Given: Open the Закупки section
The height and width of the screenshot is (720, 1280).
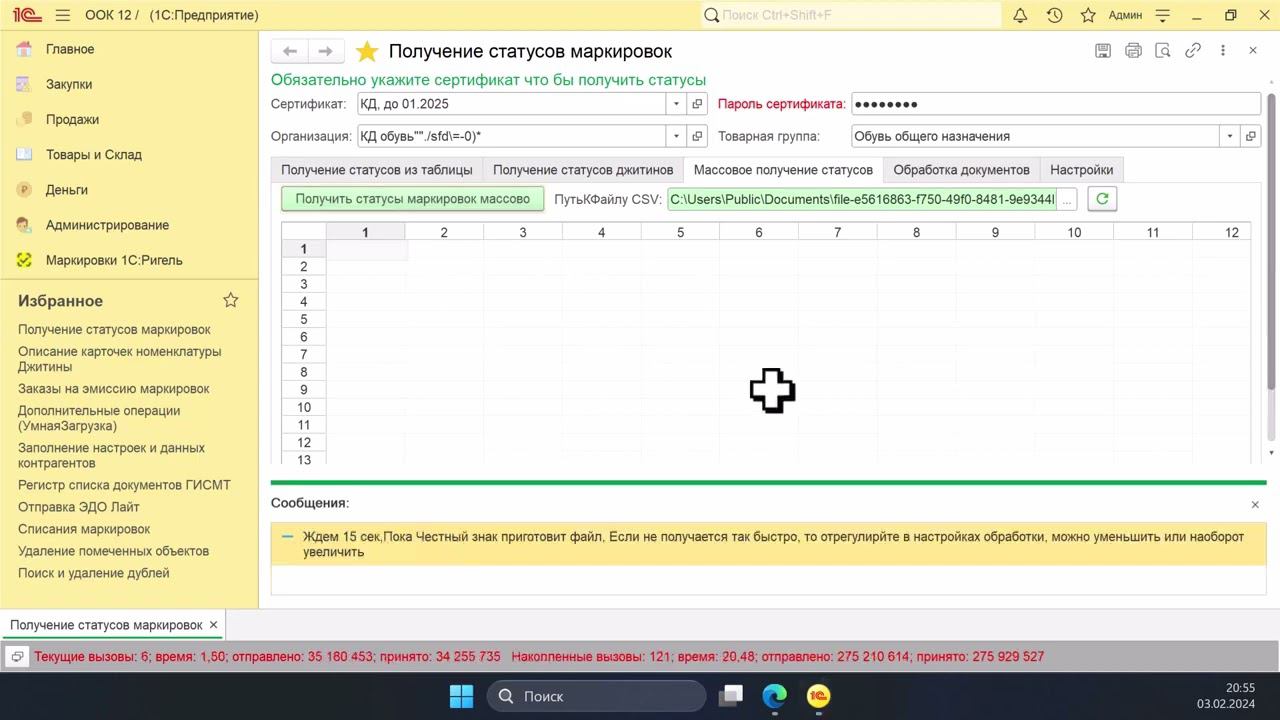Looking at the screenshot, I should point(69,84).
